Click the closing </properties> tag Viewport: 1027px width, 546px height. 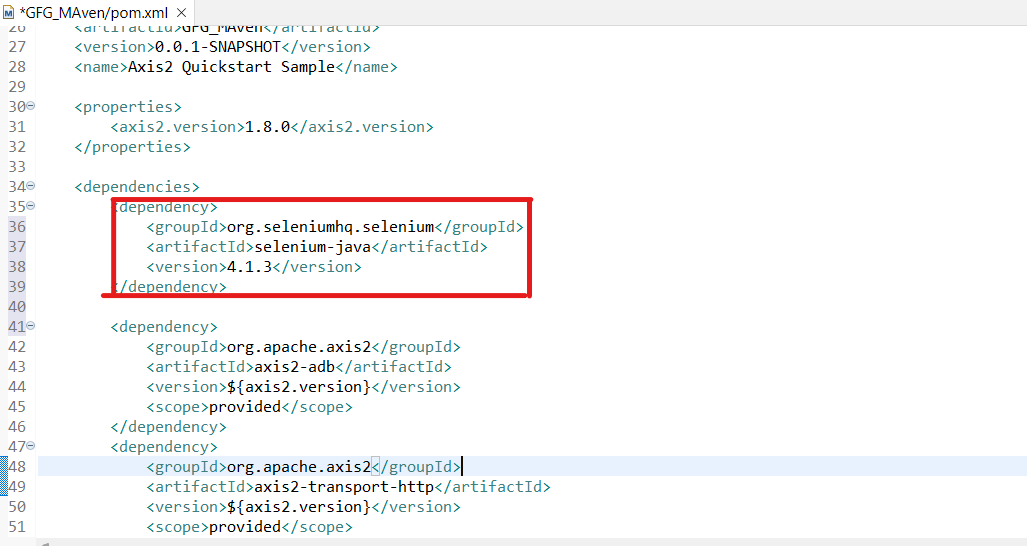tap(132, 147)
